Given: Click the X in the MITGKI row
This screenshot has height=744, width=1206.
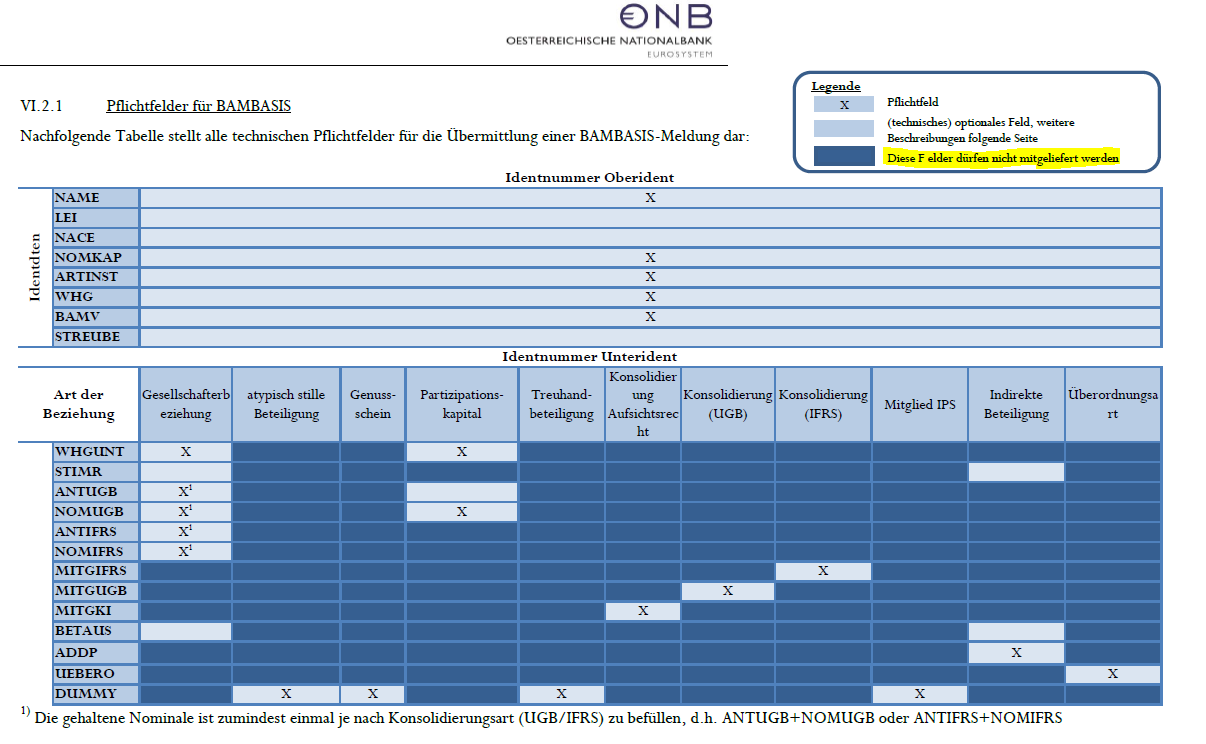Looking at the screenshot, I should point(643,611).
